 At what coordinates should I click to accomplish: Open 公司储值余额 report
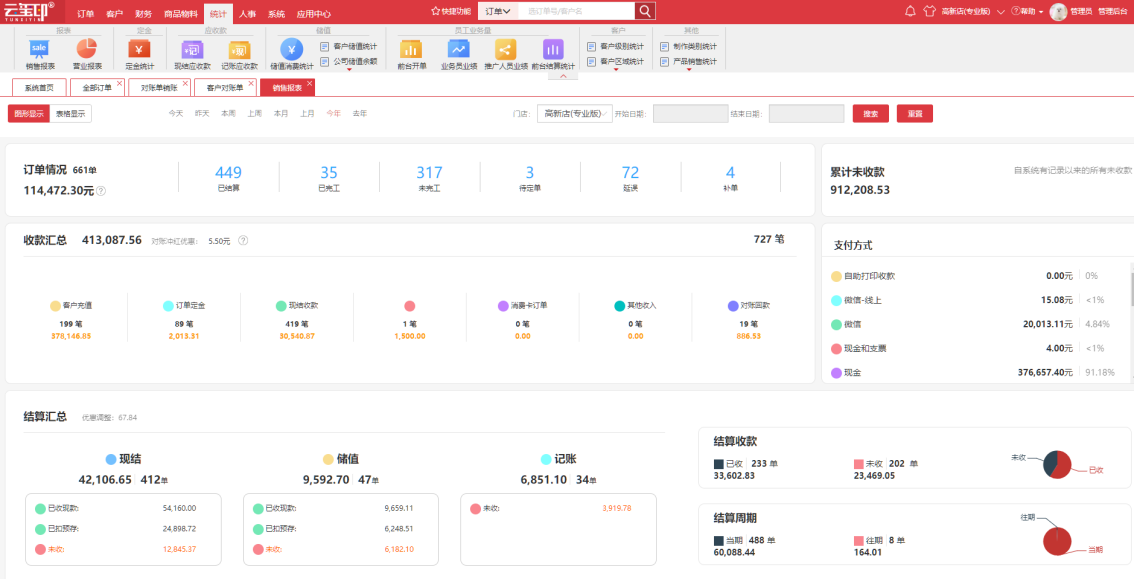(349, 61)
